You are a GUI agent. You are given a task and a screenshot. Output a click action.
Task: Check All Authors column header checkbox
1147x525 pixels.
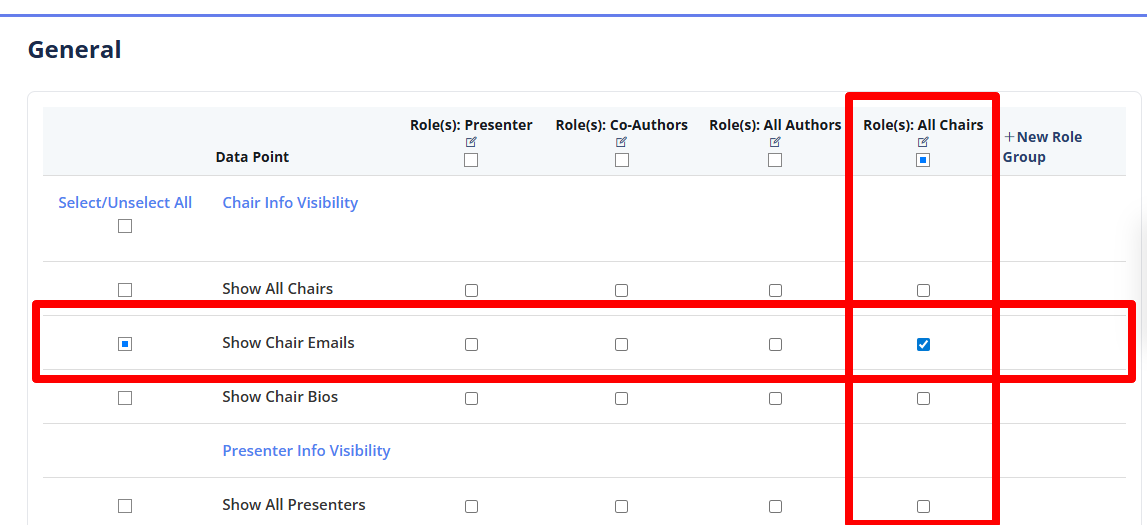point(775,160)
